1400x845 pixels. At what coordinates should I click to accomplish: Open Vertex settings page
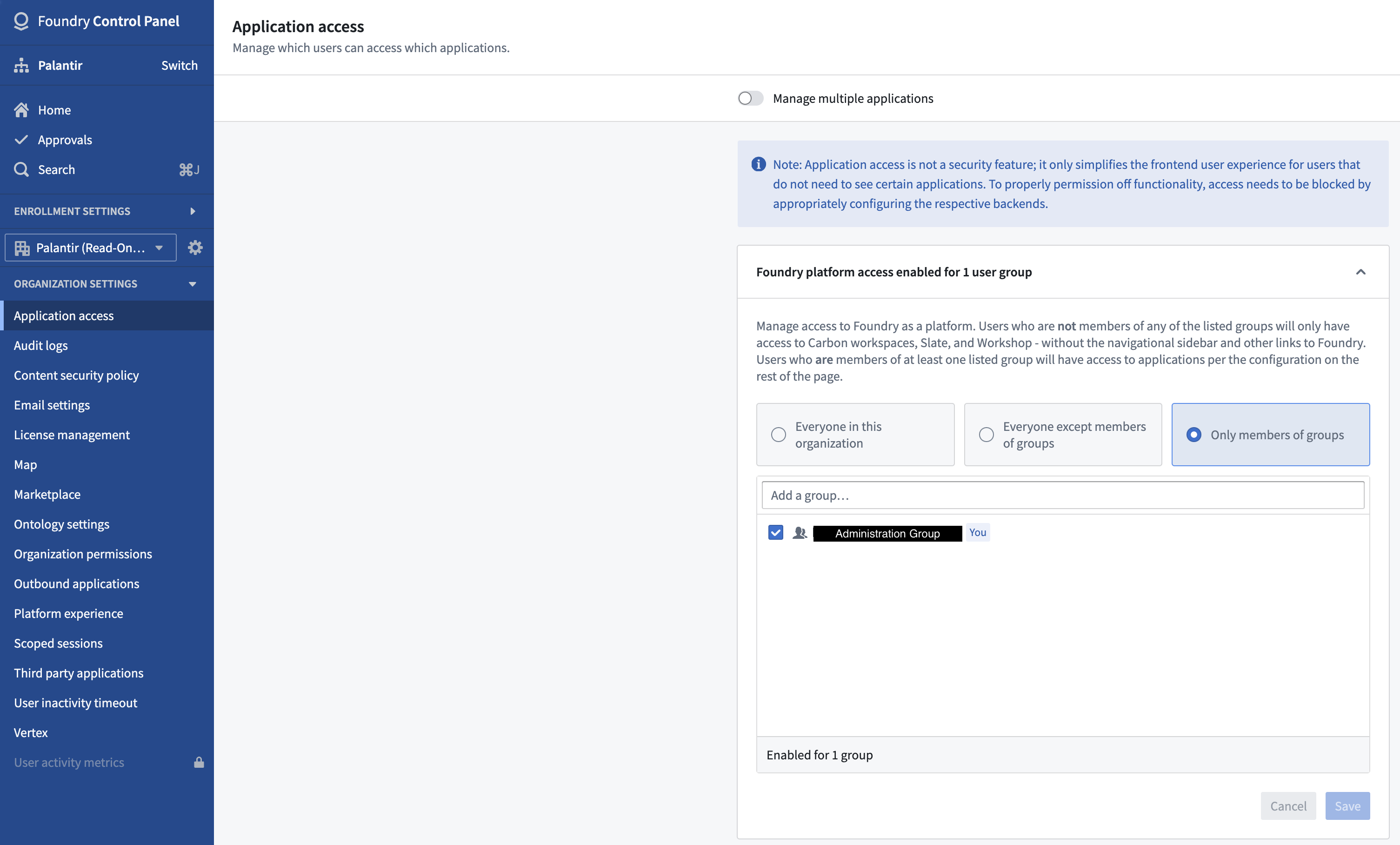107,732
